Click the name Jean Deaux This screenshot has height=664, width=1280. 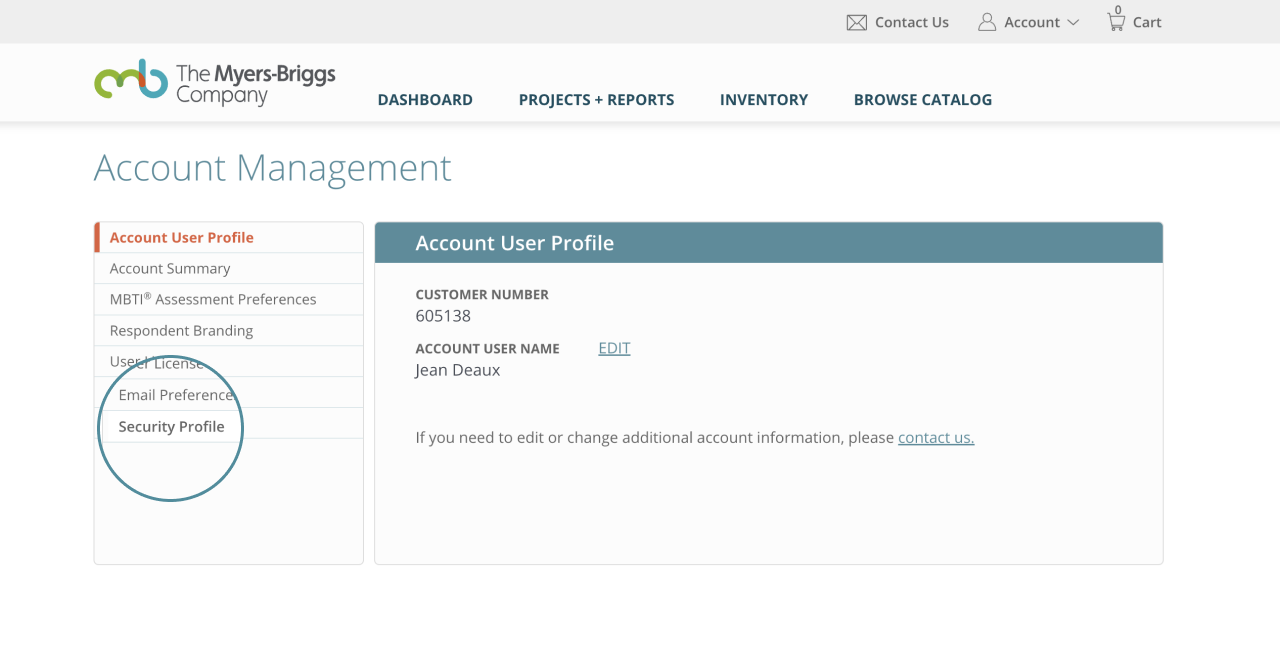458,370
